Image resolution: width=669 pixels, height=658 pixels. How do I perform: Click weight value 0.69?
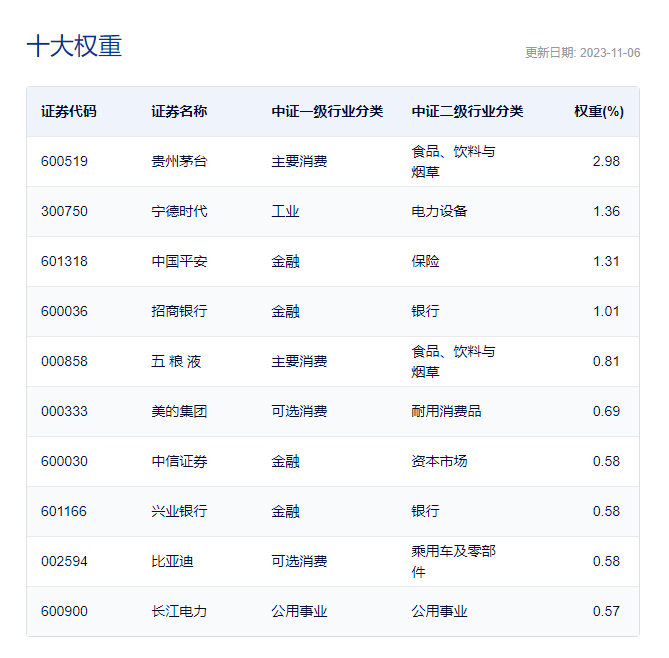coord(606,411)
